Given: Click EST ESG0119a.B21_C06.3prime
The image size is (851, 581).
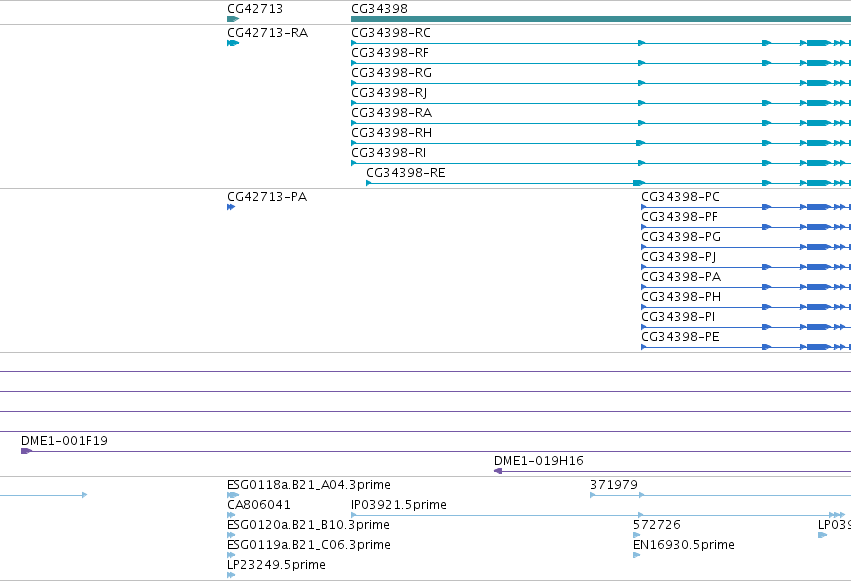Looking at the screenshot, I should click(x=309, y=545).
